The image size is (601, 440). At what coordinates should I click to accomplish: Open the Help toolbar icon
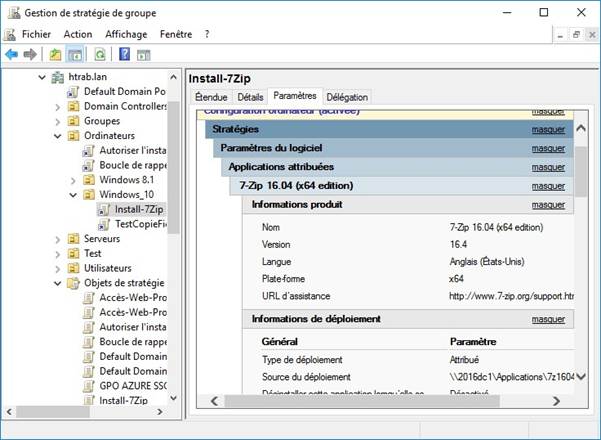coord(125,54)
